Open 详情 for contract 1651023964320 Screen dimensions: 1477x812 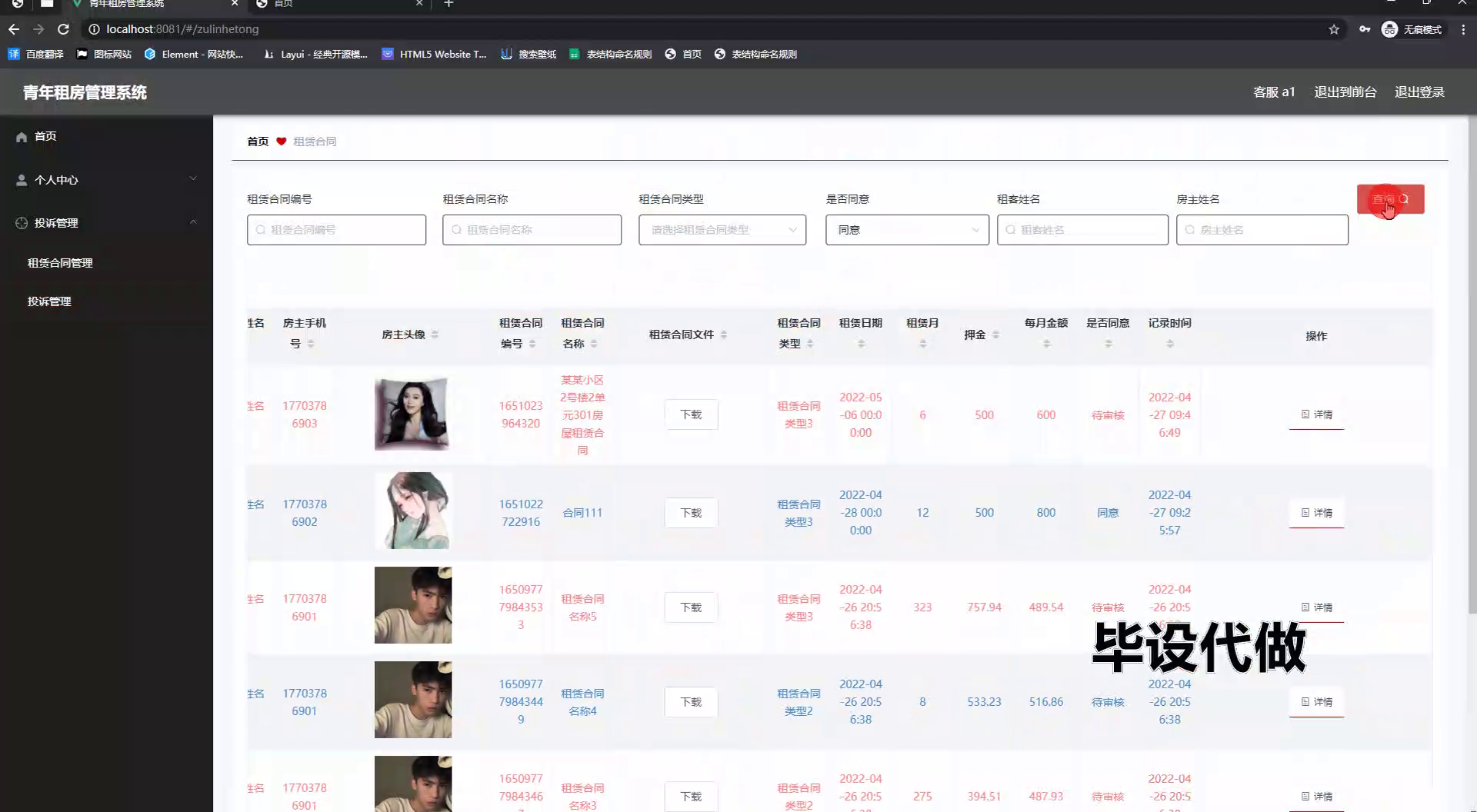tap(1316, 414)
